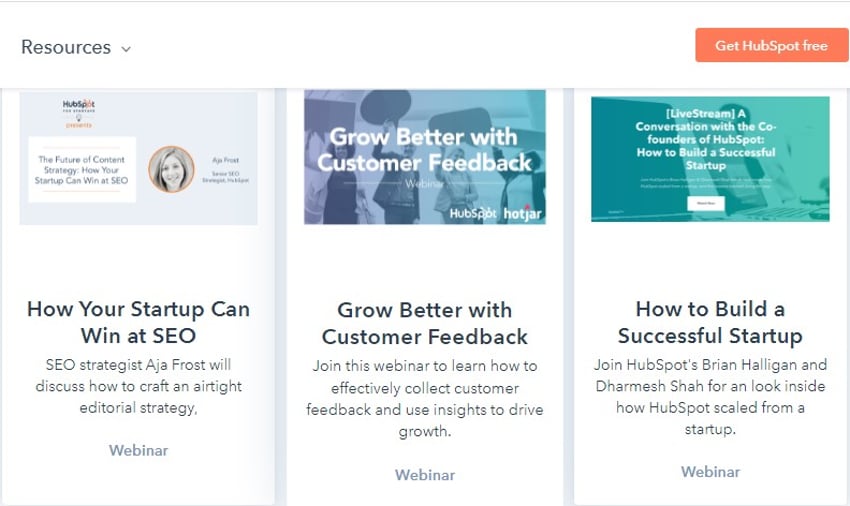Click Webinar label under SEO card

tap(139, 450)
